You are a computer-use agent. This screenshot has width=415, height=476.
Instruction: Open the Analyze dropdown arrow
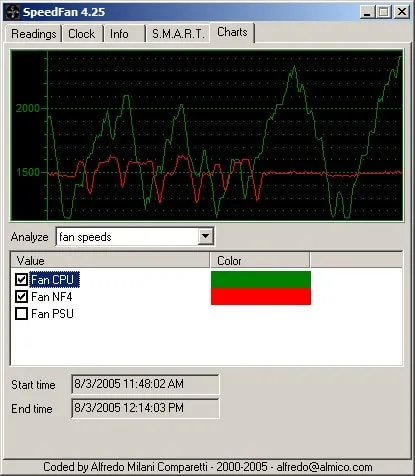tap(205, 237)
